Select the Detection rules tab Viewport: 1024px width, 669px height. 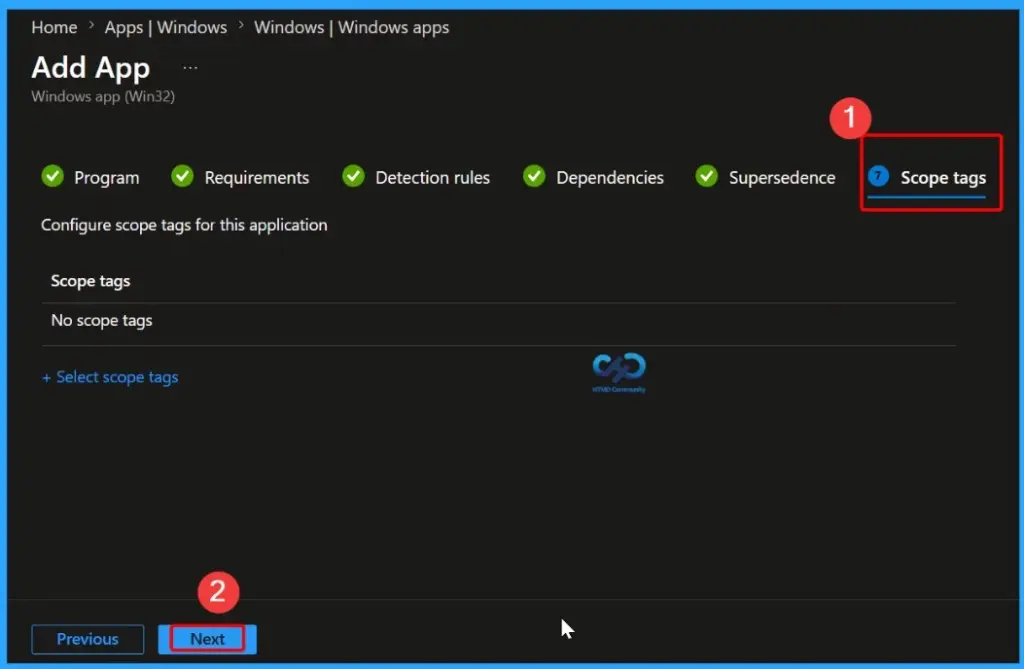point(415,177)
